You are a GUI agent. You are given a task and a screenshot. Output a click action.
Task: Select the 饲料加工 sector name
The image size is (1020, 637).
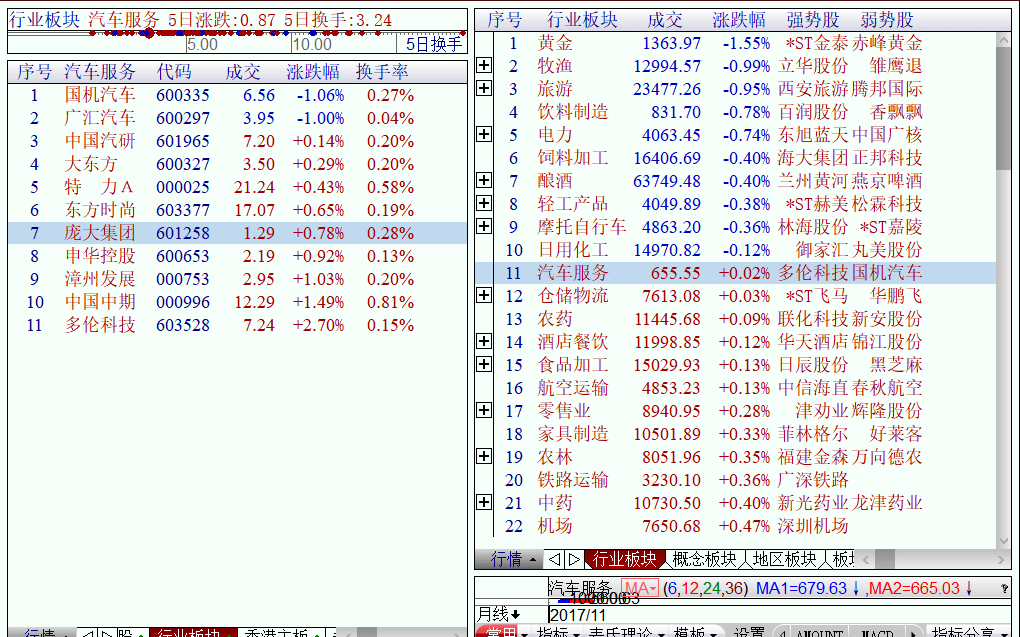coord(572,157)
